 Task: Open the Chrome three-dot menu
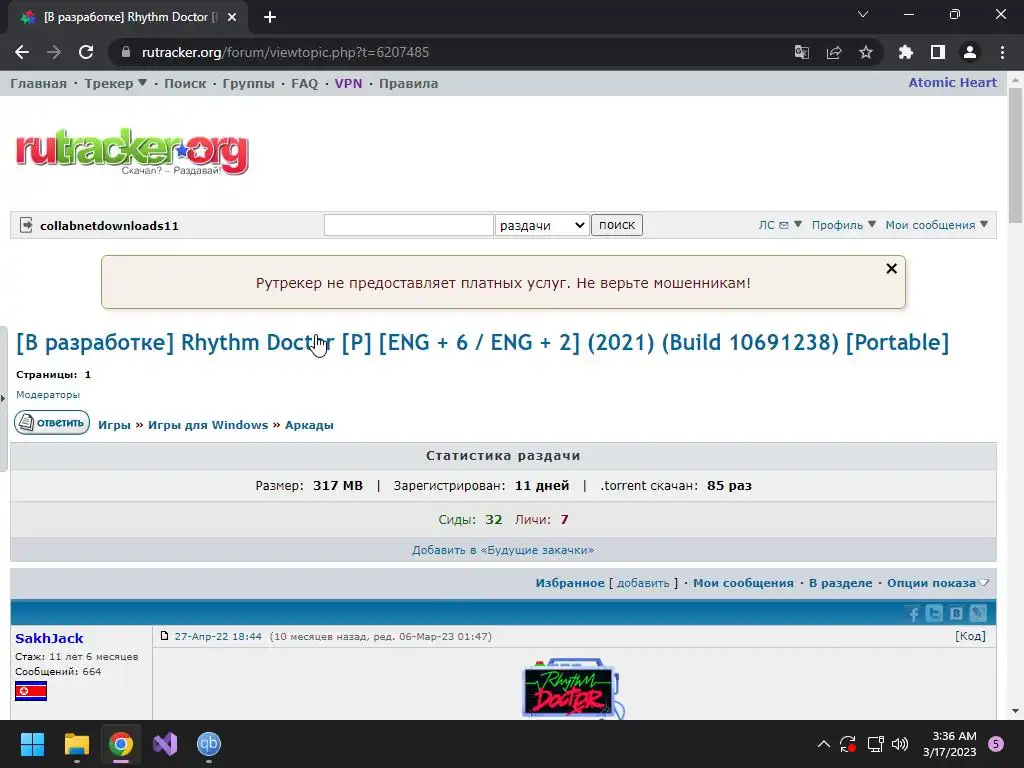pos(1002,52)
